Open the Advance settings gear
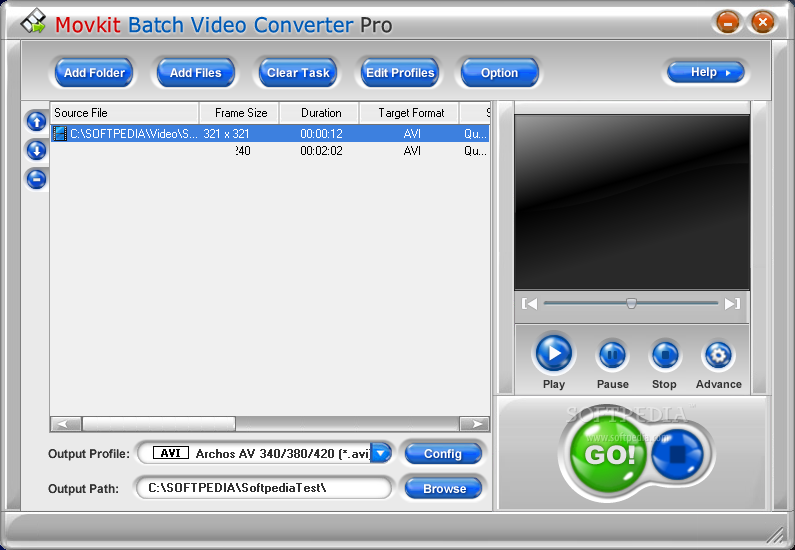Viewport: 795px width, 550px height. 718,355
